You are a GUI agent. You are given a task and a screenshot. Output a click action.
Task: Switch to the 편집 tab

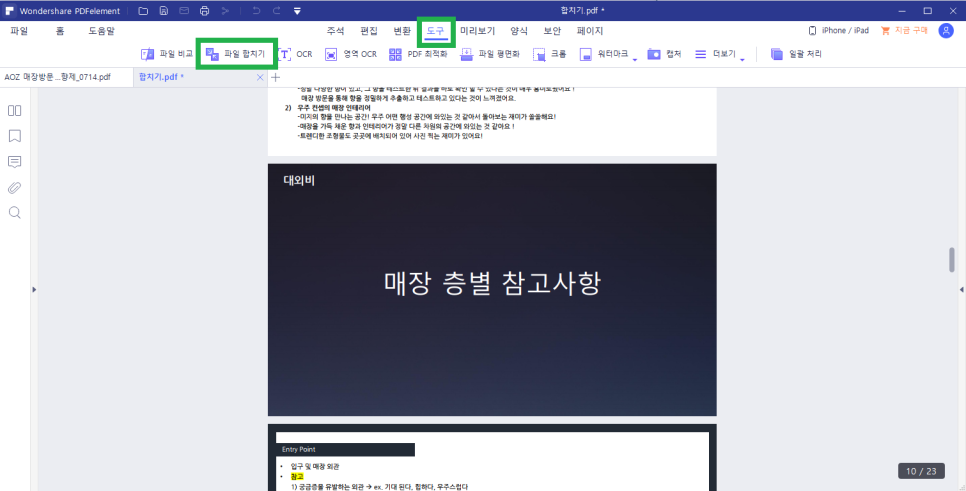369,31
